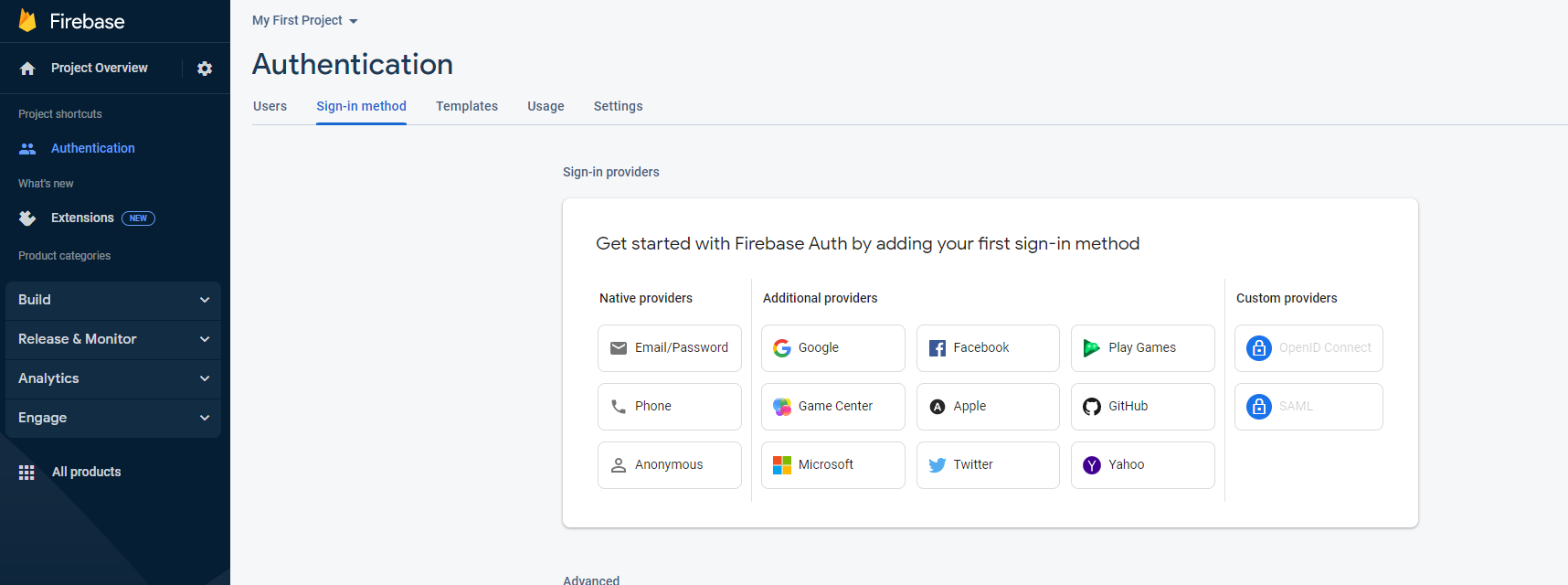Select the Yahoo provider icon

point(1092,465)
